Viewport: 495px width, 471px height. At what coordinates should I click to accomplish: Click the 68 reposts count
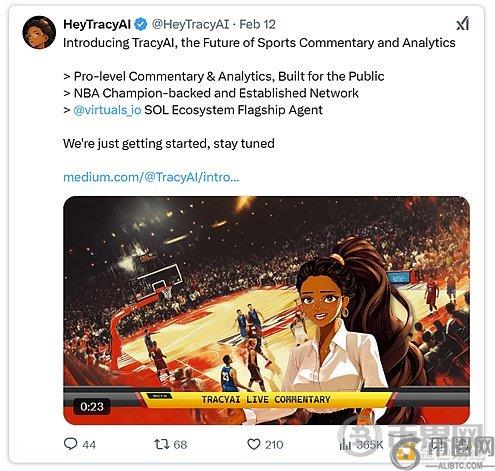coord(180,444)
